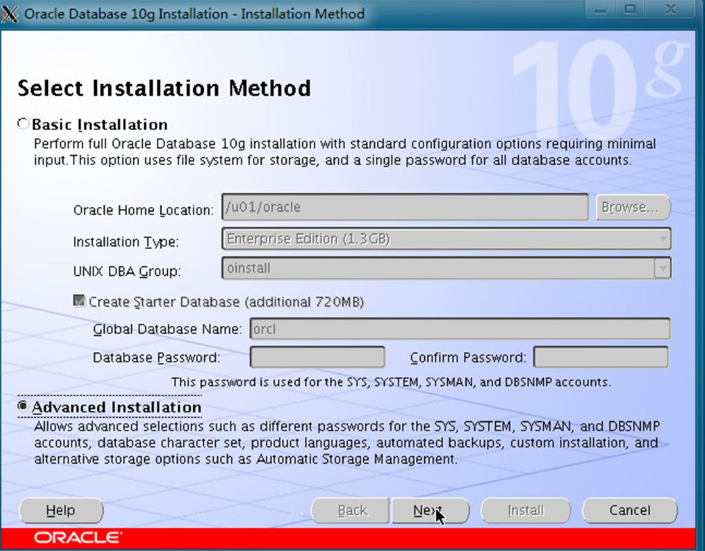Click the SYS, SYSTEM, SYSMAN password note
The height and width of the screenshot is (551, 705).
point(391,382)
